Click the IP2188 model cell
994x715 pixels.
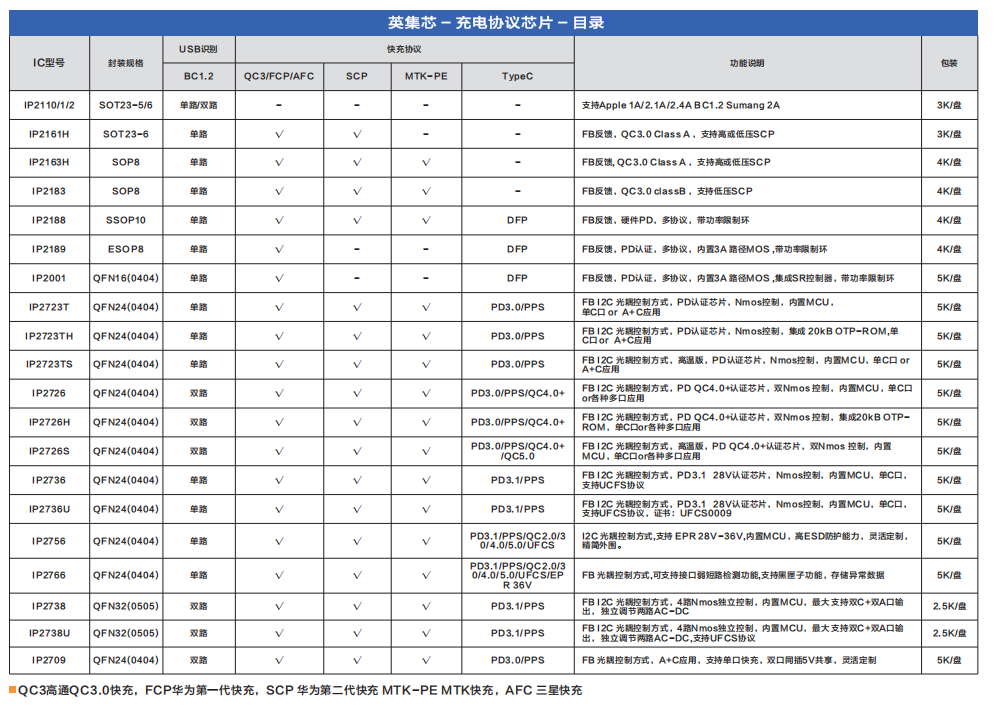coord(49,220)
